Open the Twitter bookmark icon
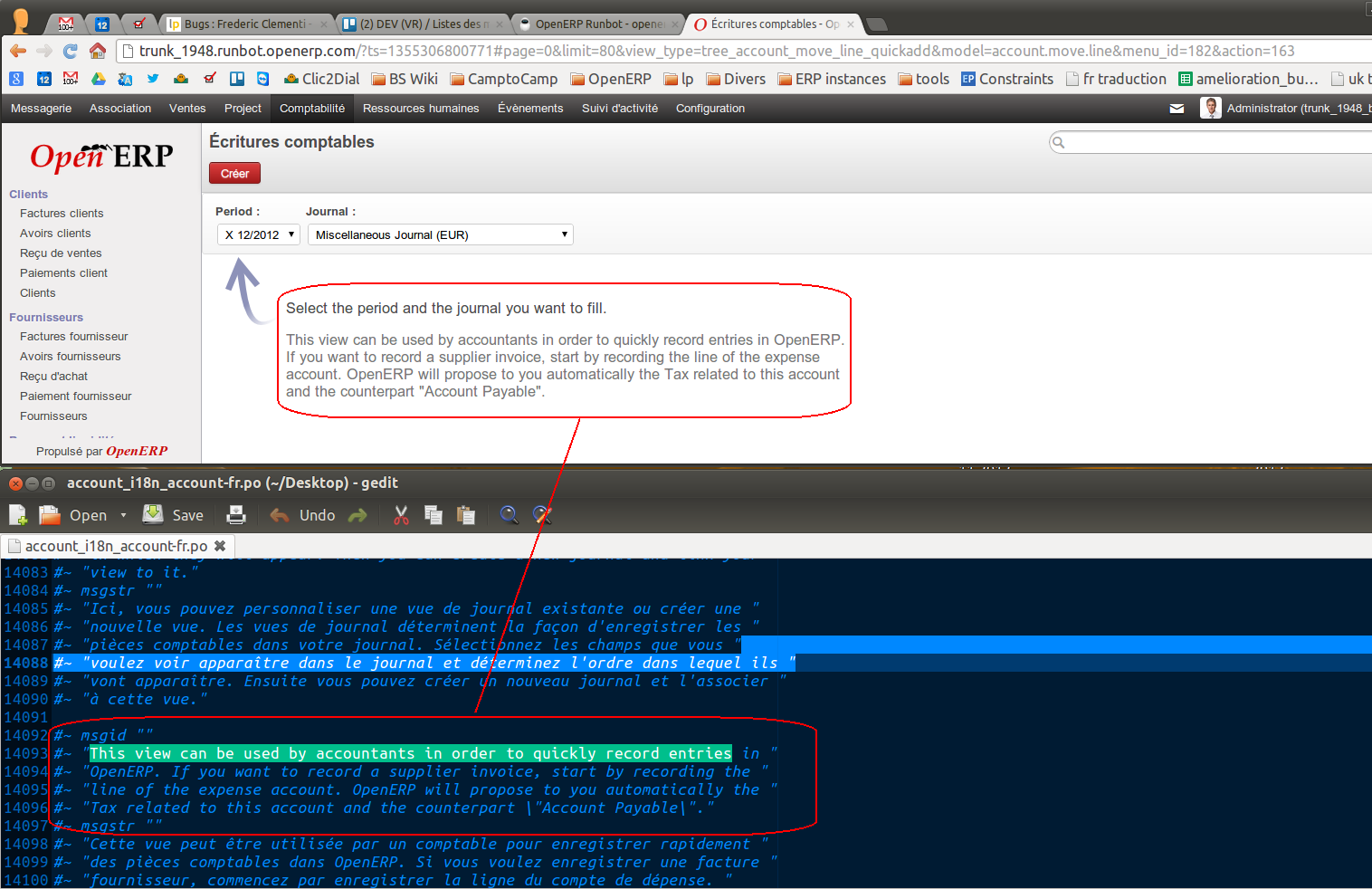 [x=153, y=79]
